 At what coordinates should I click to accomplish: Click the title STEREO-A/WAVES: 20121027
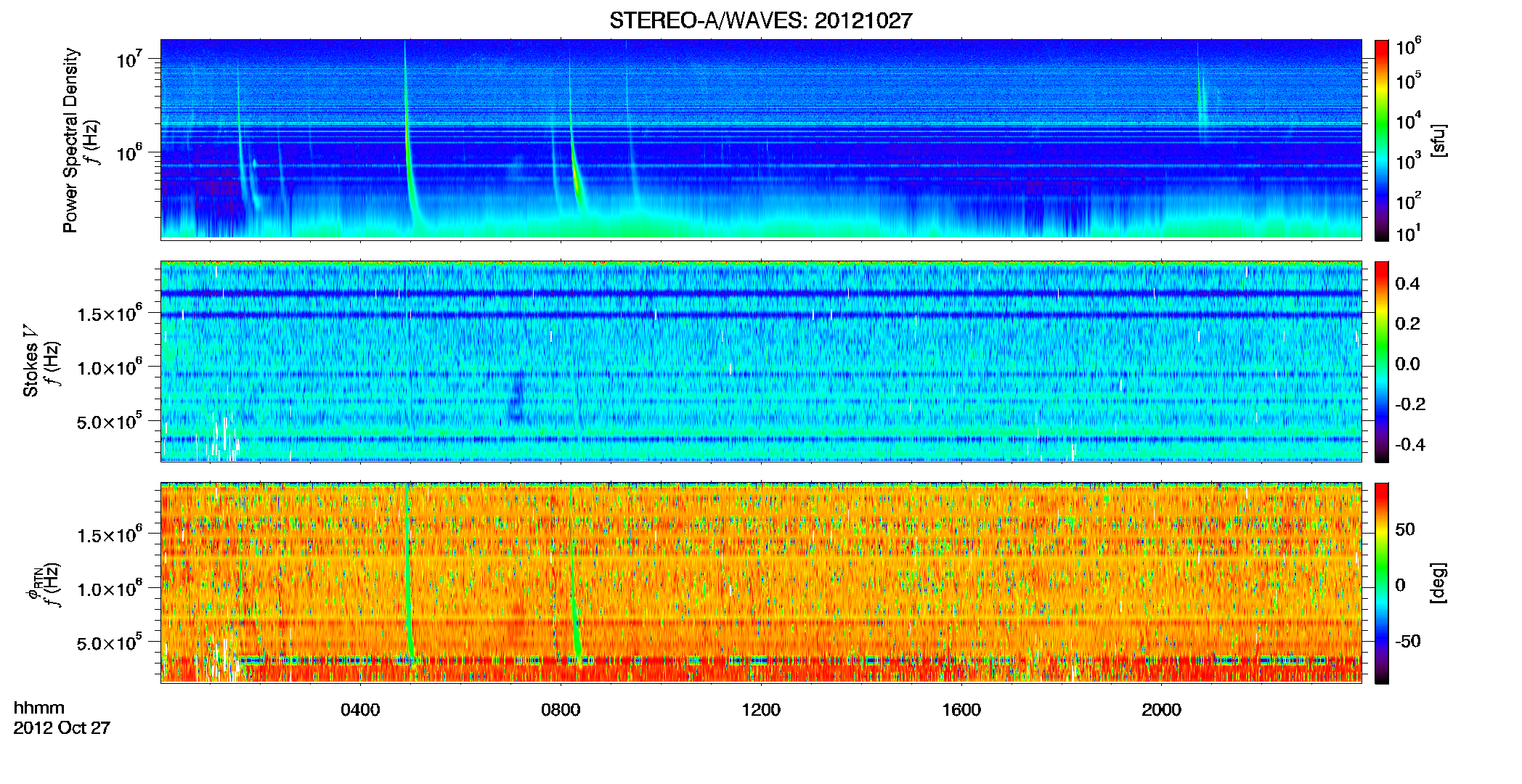coord(760,20)
